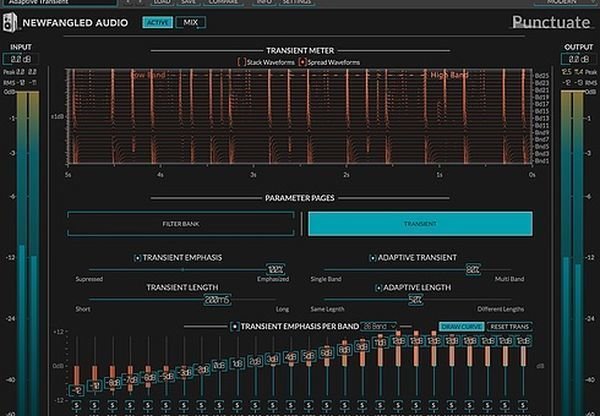Toggle the Adaptive Transient enable button
This screenshot has height=416, width=600.
[x=373, y=258]
